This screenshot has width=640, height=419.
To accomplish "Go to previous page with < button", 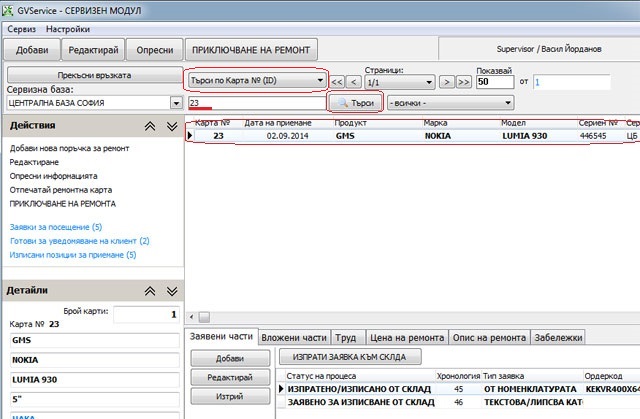I will pos(353,82).
